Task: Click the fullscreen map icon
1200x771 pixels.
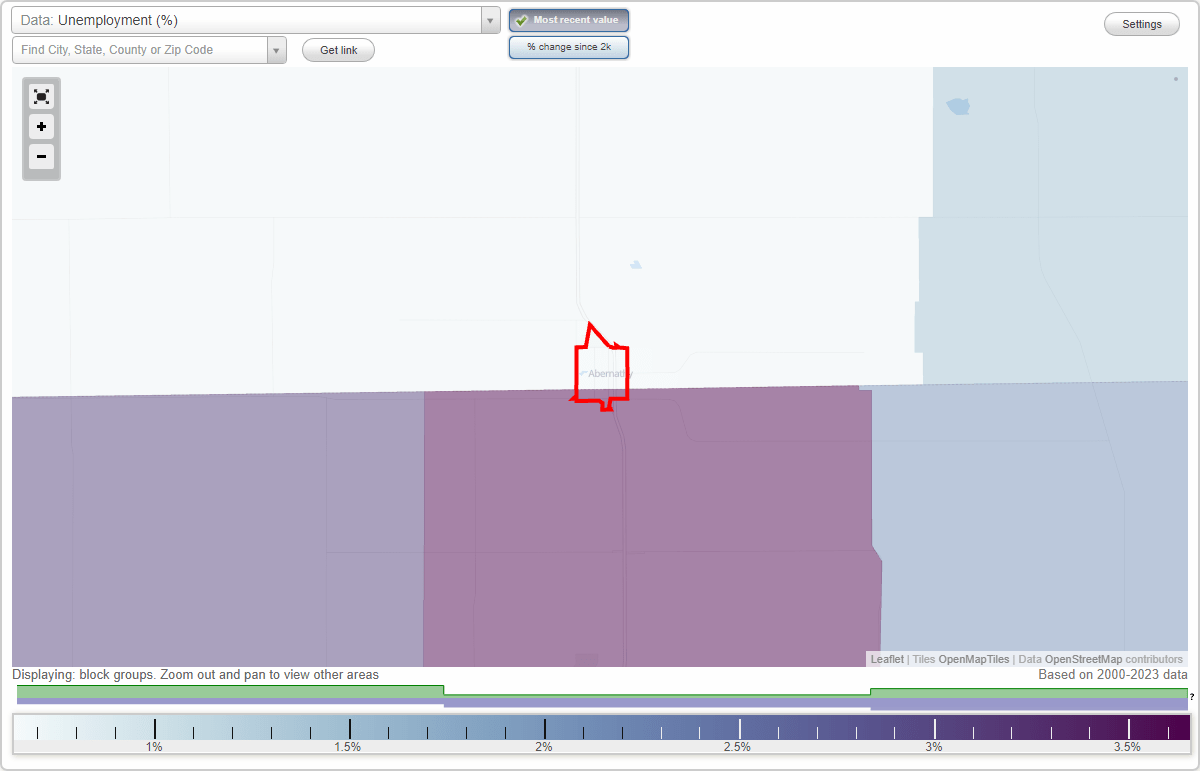Action: click(x=41, y=97)
